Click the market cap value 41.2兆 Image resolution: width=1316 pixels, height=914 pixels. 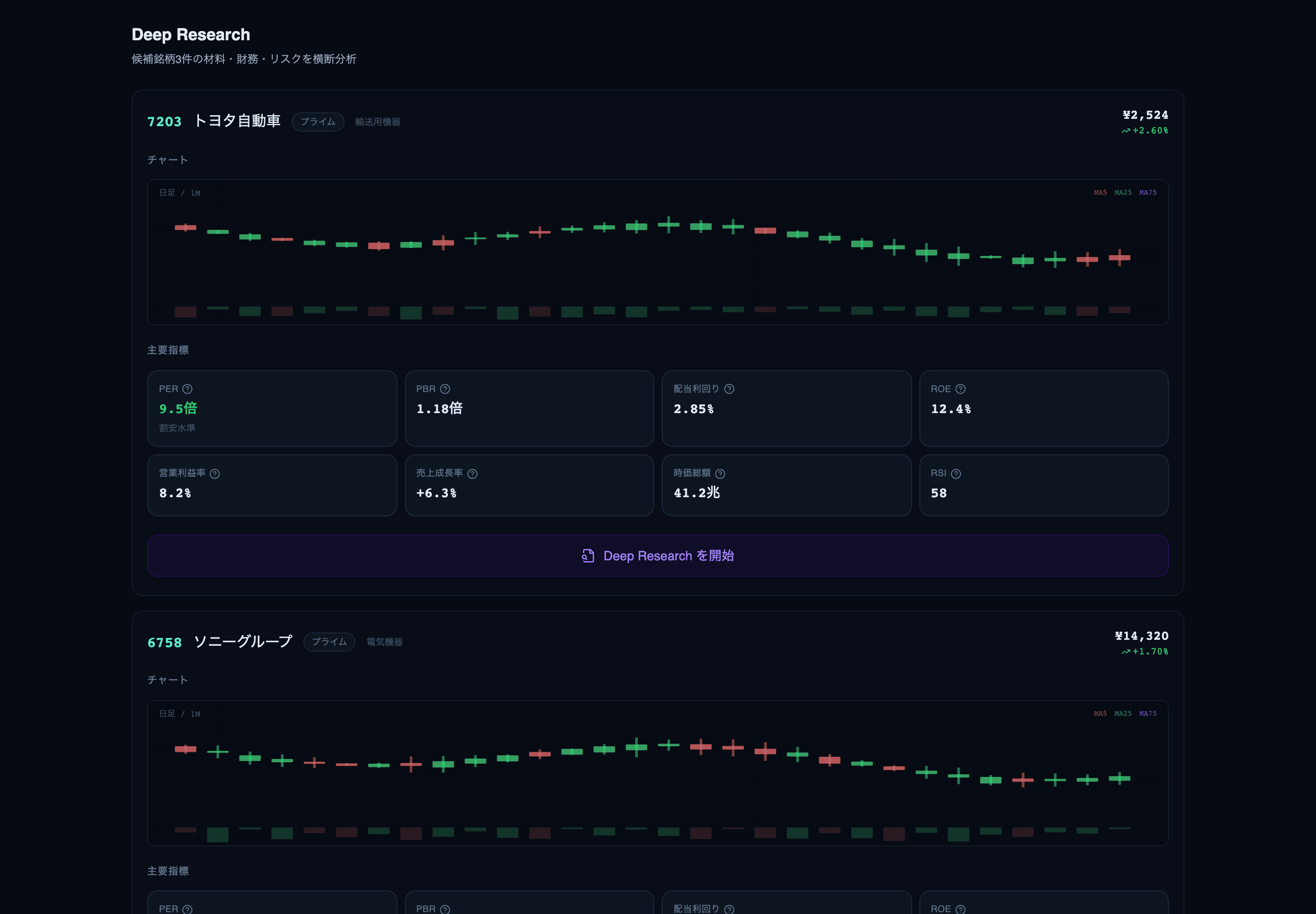tap(697, 493)
